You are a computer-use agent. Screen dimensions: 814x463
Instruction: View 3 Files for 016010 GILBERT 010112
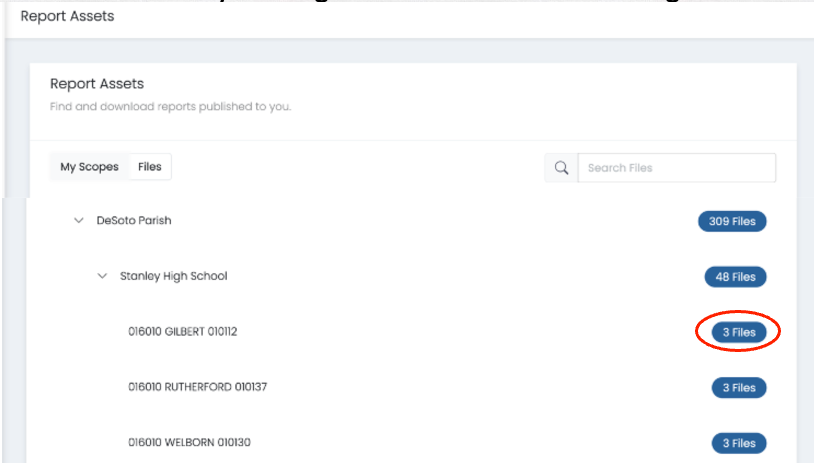click(x=739, y=332)
